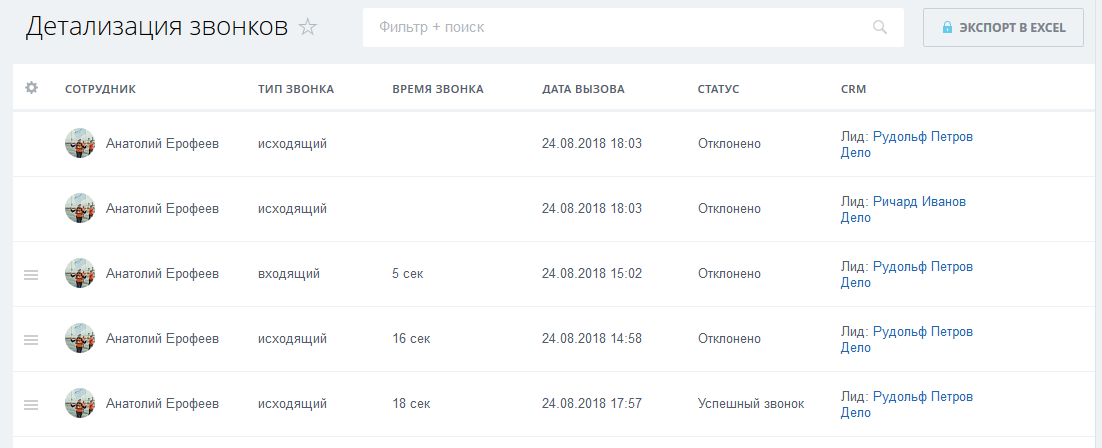Click the favorites star next to page title
Viewport: 1102px width, 448px height.
[x=308, y=27]
